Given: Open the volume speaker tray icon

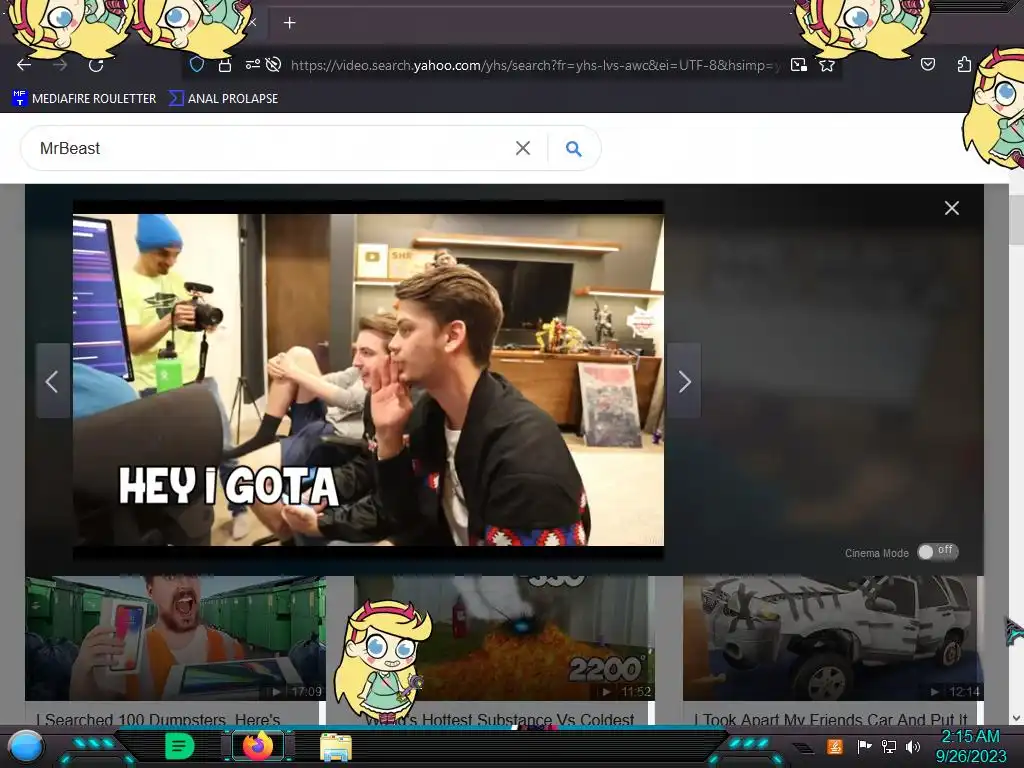Looking at the screenshot, I should [913, 746].
